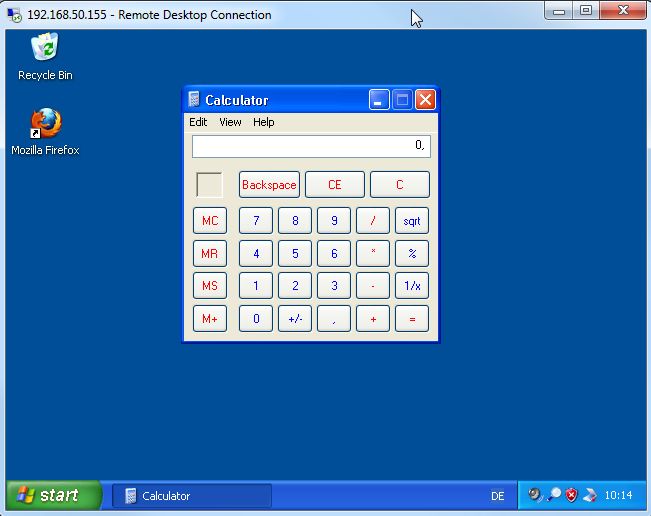Screen dimensions: 651x516
Task: Open the Recycle Bin desktop icon
Action: [x=45, y=48]
